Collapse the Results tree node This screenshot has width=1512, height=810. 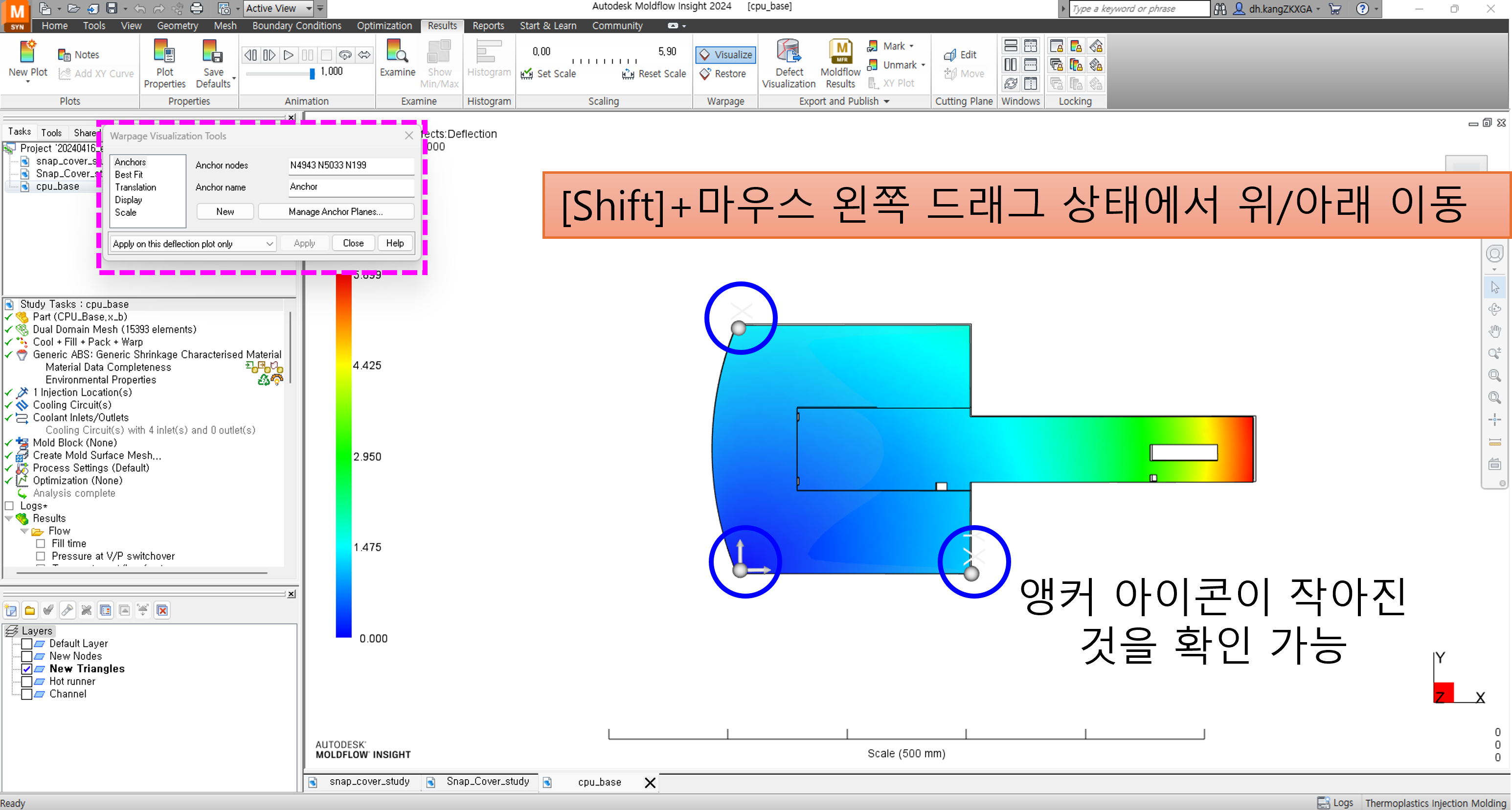(9, 518)
